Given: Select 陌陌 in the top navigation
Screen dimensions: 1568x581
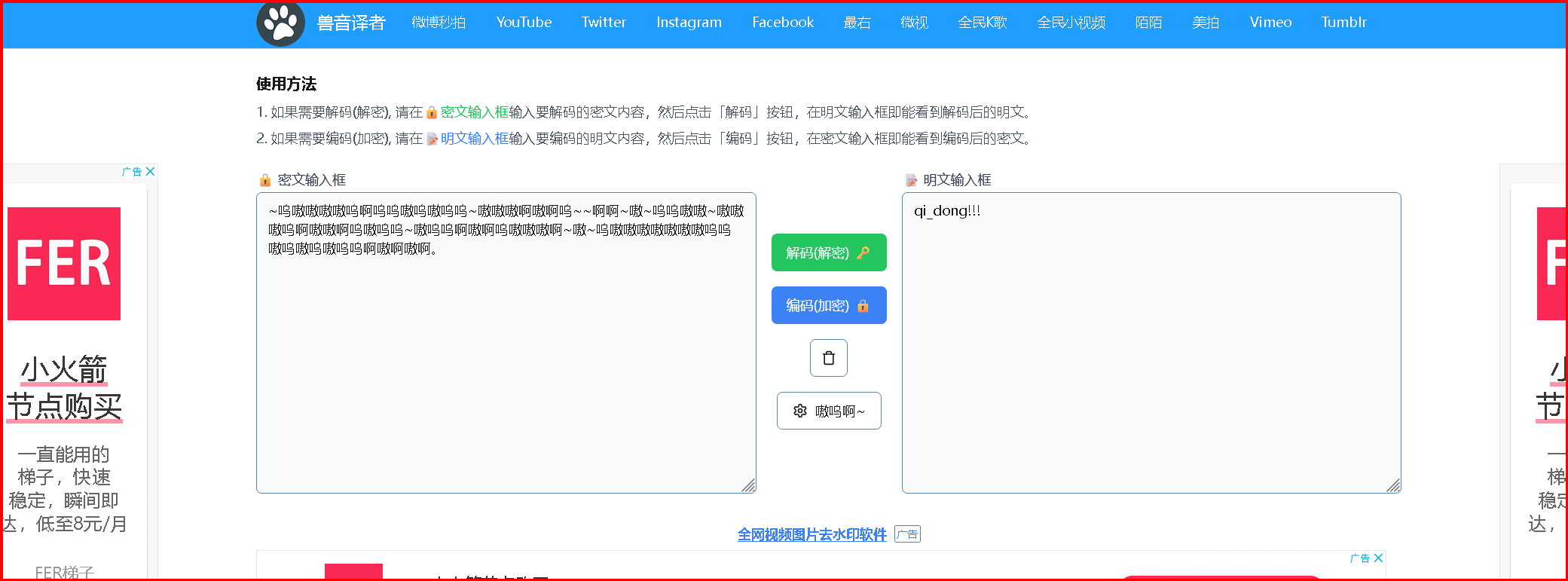Looking at the screenshot, I should [1148, 23].
